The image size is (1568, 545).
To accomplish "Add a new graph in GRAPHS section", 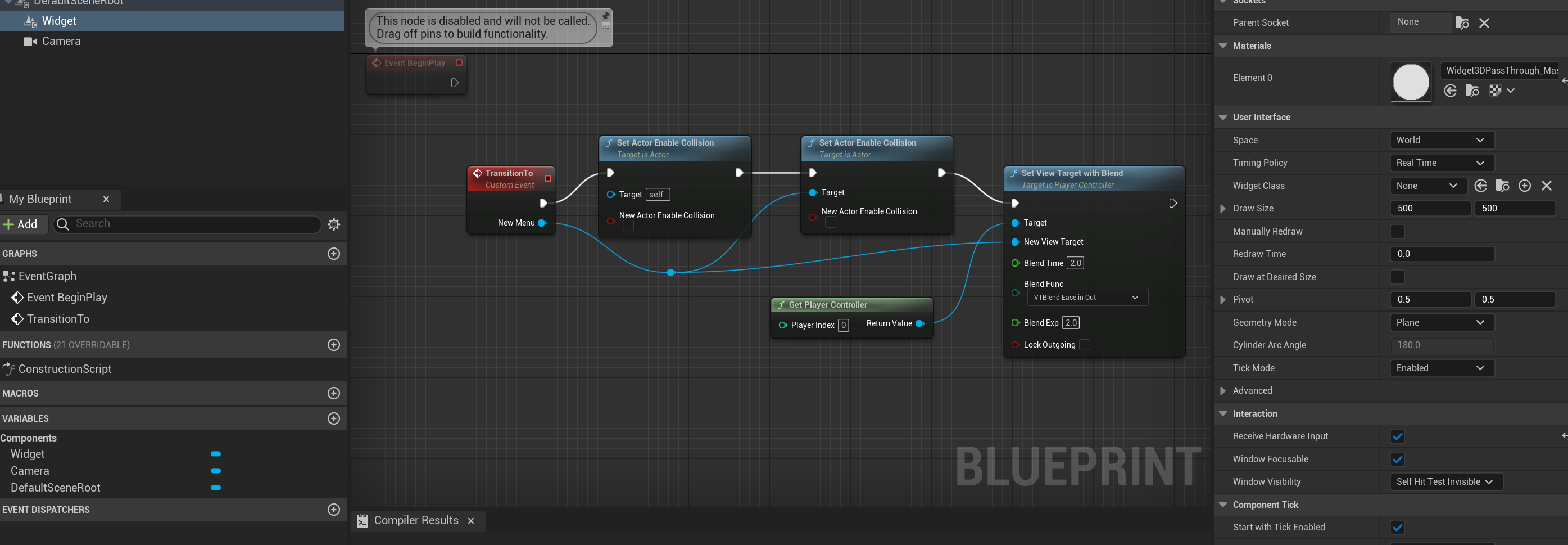I will click(334, 254).
